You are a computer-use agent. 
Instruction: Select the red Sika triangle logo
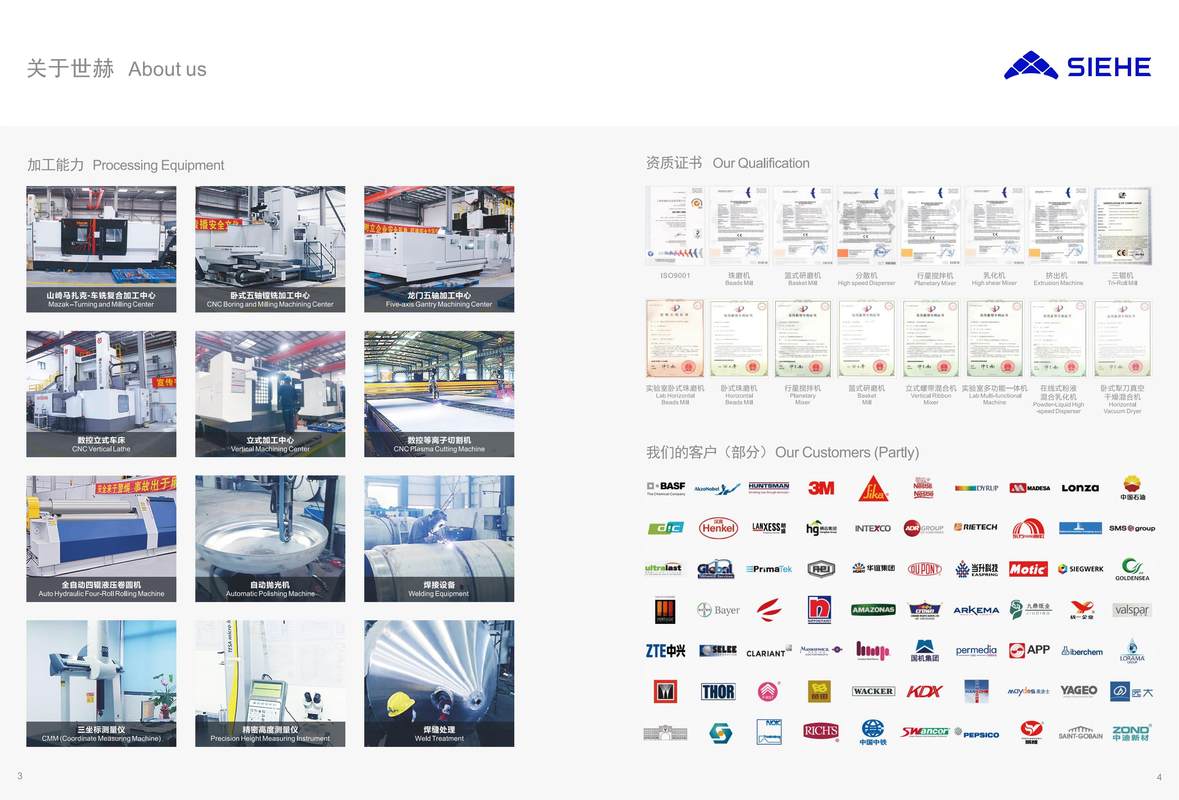[873, 488]
